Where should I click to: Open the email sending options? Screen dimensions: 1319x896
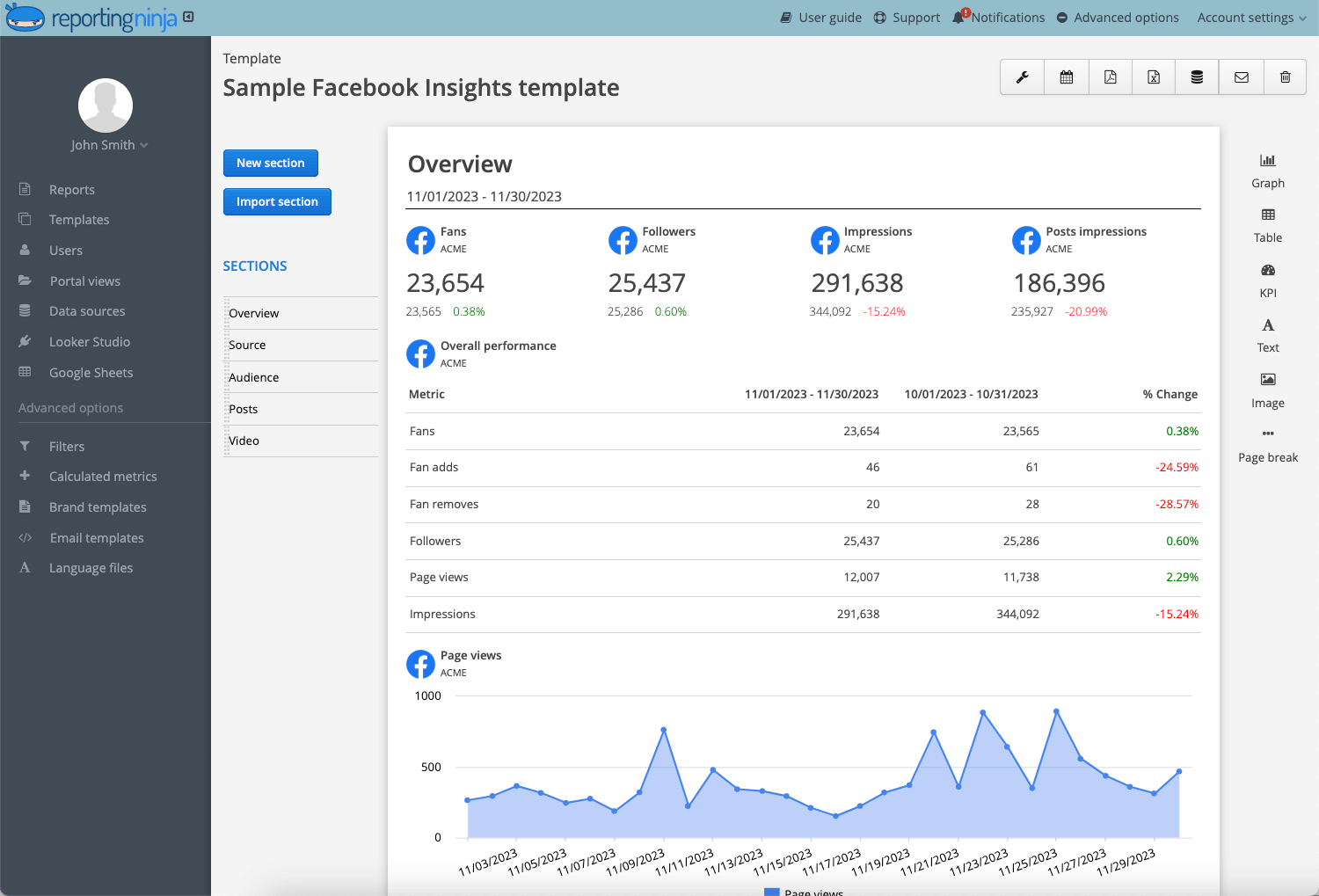click(1241, 76)
